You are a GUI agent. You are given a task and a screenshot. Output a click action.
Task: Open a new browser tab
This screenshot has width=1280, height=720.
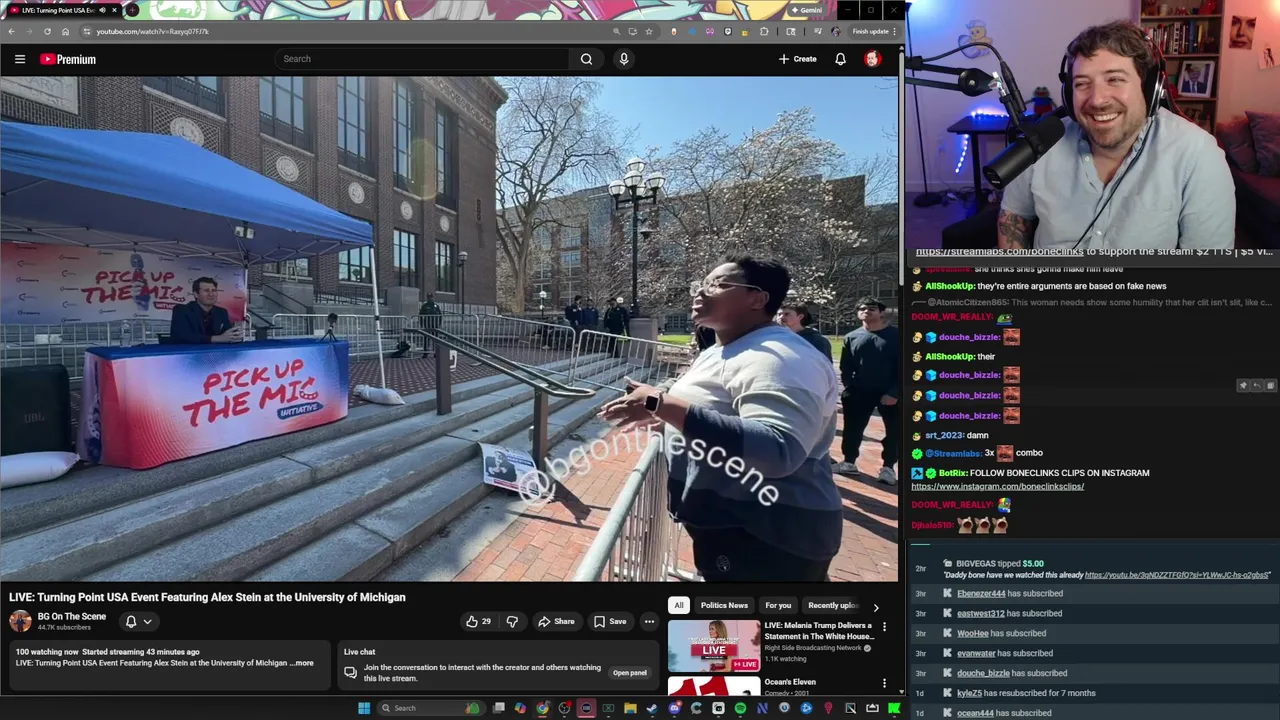click(132, 10)
